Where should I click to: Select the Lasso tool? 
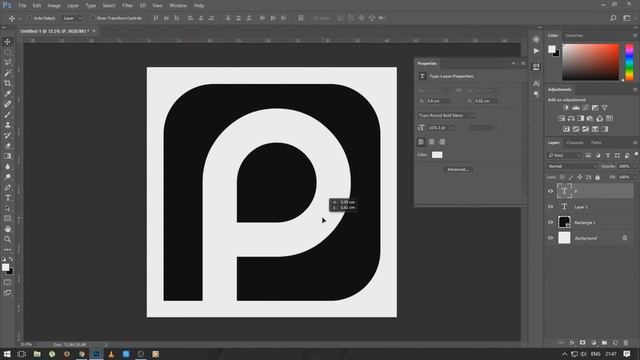coord(7,62)
